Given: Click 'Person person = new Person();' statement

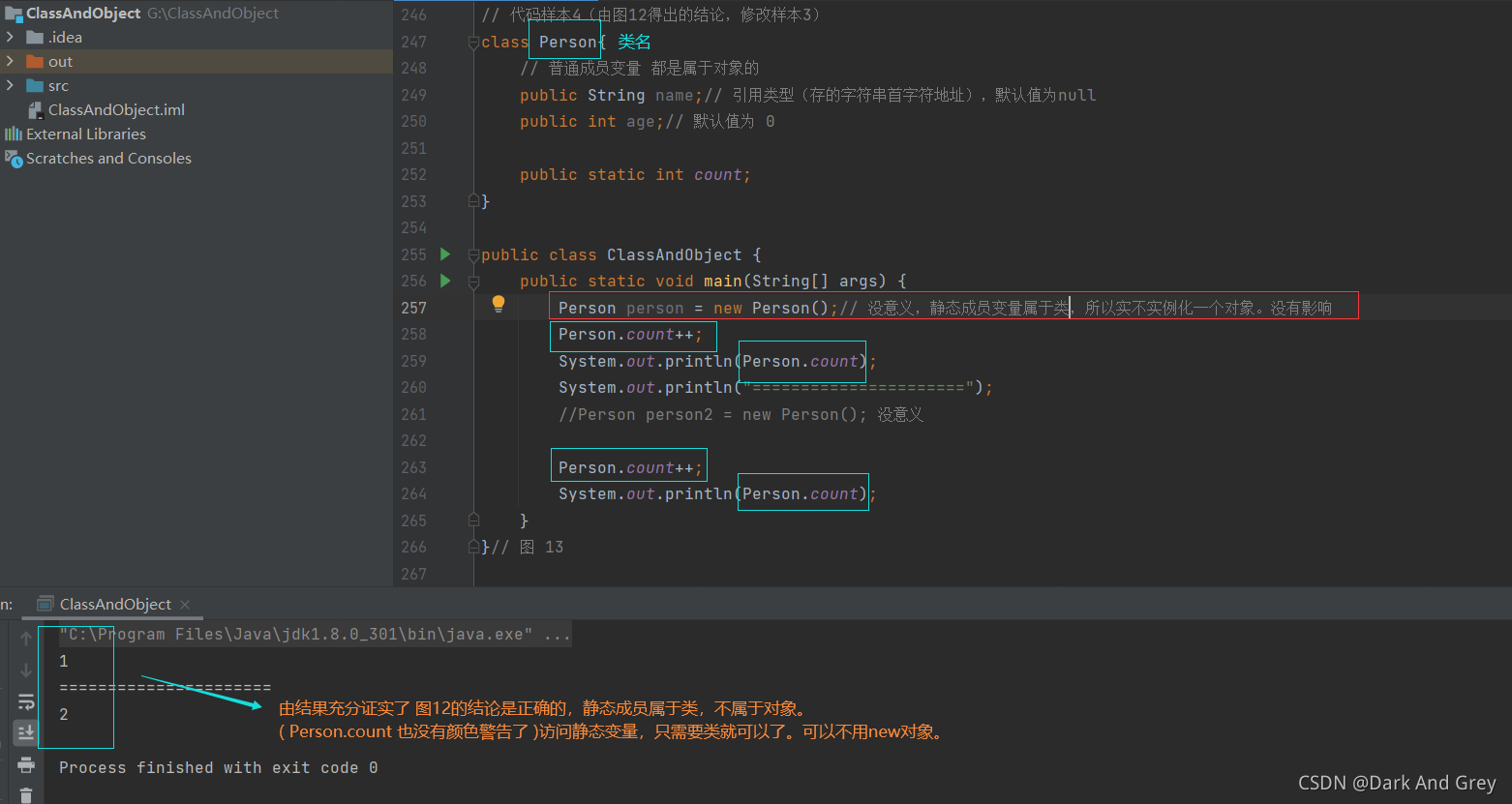Looking at the screenshot, I should (x=699, y=308).
